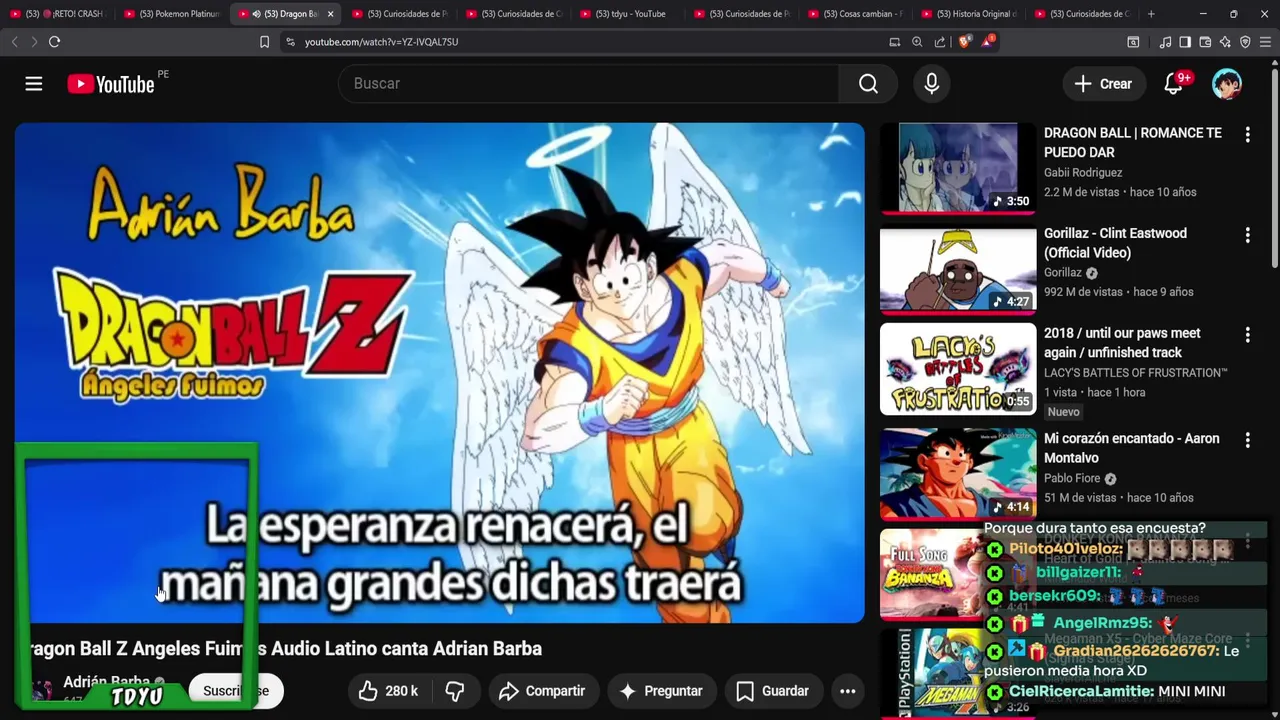Click the search magnifier button
Image resolution: width=1280 pixels, height=720 pixels.
coord(868,84)
